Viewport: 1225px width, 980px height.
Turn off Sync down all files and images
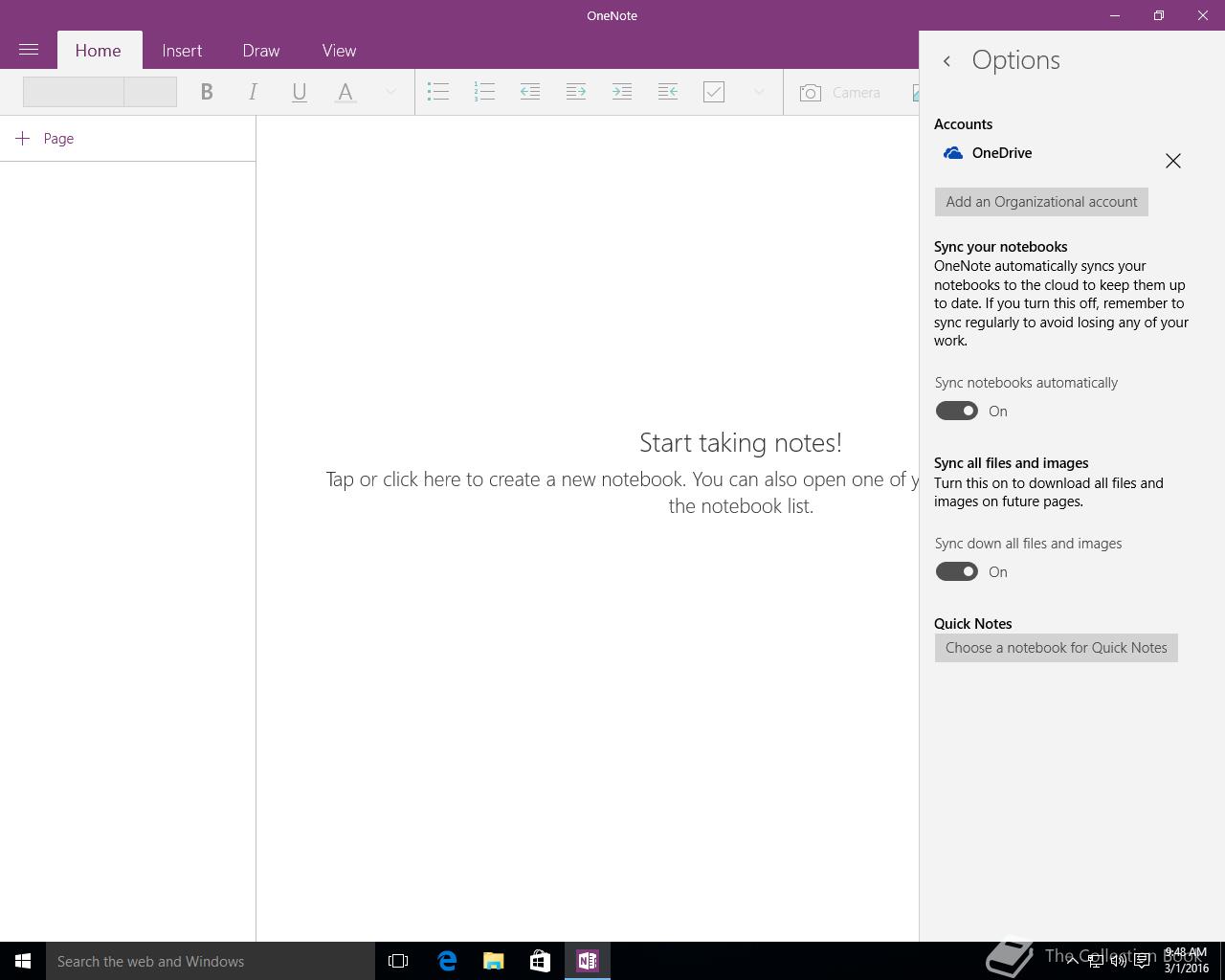tap(957, 571)
